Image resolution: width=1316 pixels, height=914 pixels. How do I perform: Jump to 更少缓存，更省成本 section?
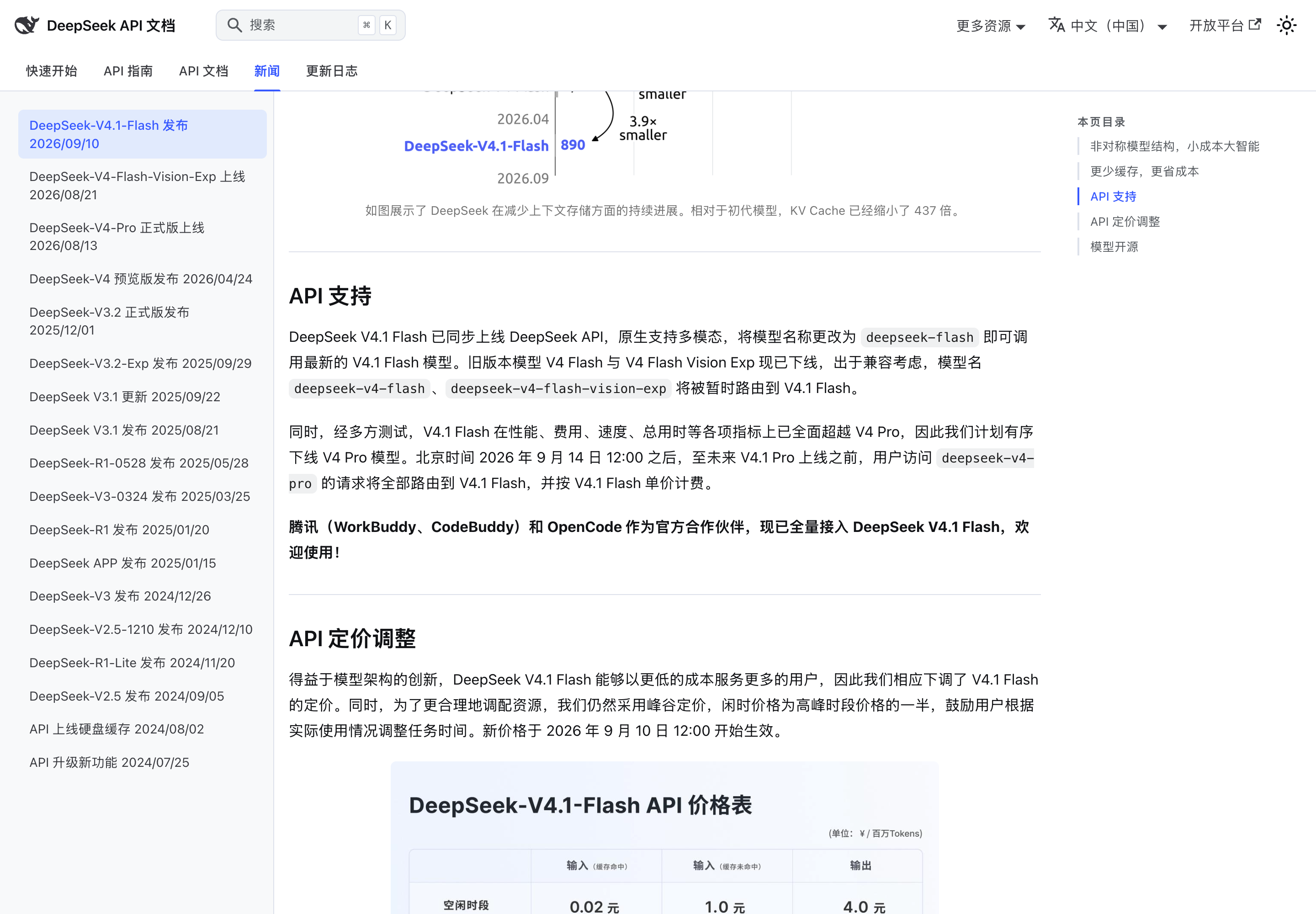(1144, 171)
